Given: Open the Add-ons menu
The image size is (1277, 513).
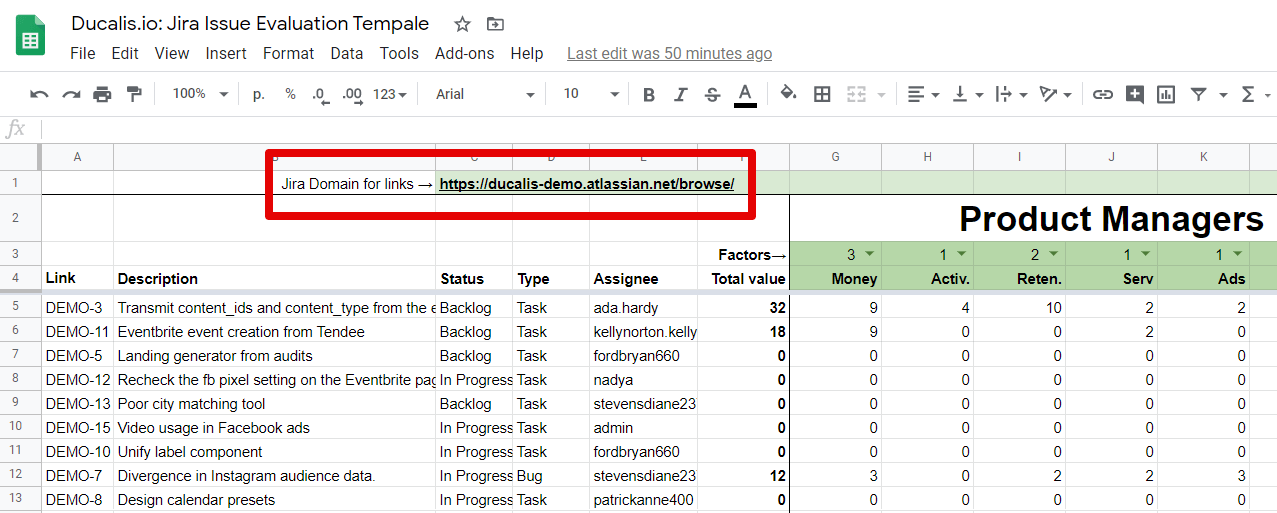Looking at the screenshot, I should point(464,53).
